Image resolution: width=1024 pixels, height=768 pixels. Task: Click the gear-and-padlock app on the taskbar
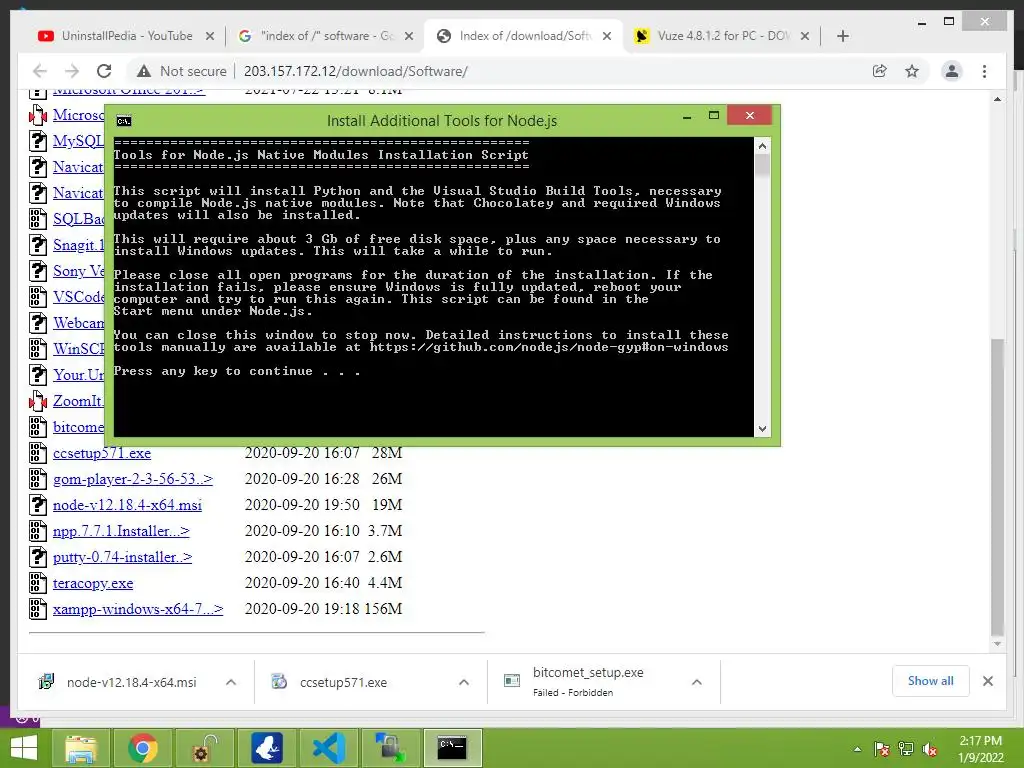click(204, 748)
